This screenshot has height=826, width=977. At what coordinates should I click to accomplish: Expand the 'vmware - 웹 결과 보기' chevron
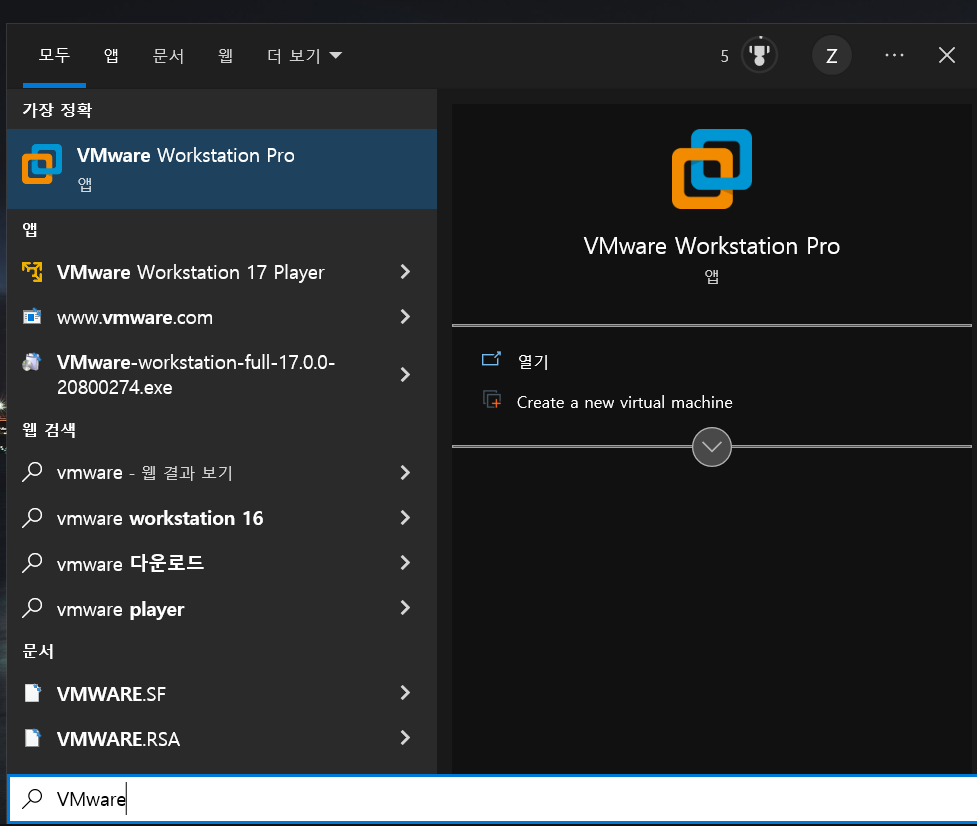[x=405, y=472]
